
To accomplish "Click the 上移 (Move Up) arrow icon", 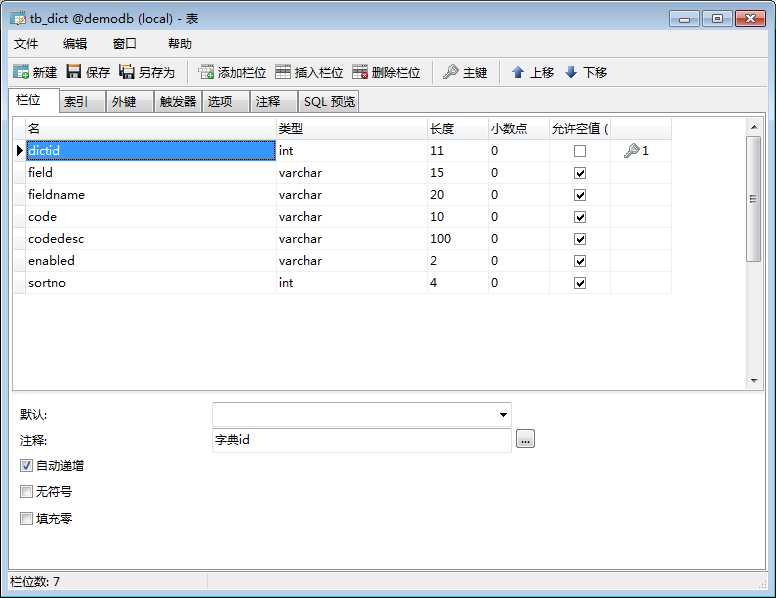I will click(518, 72).
